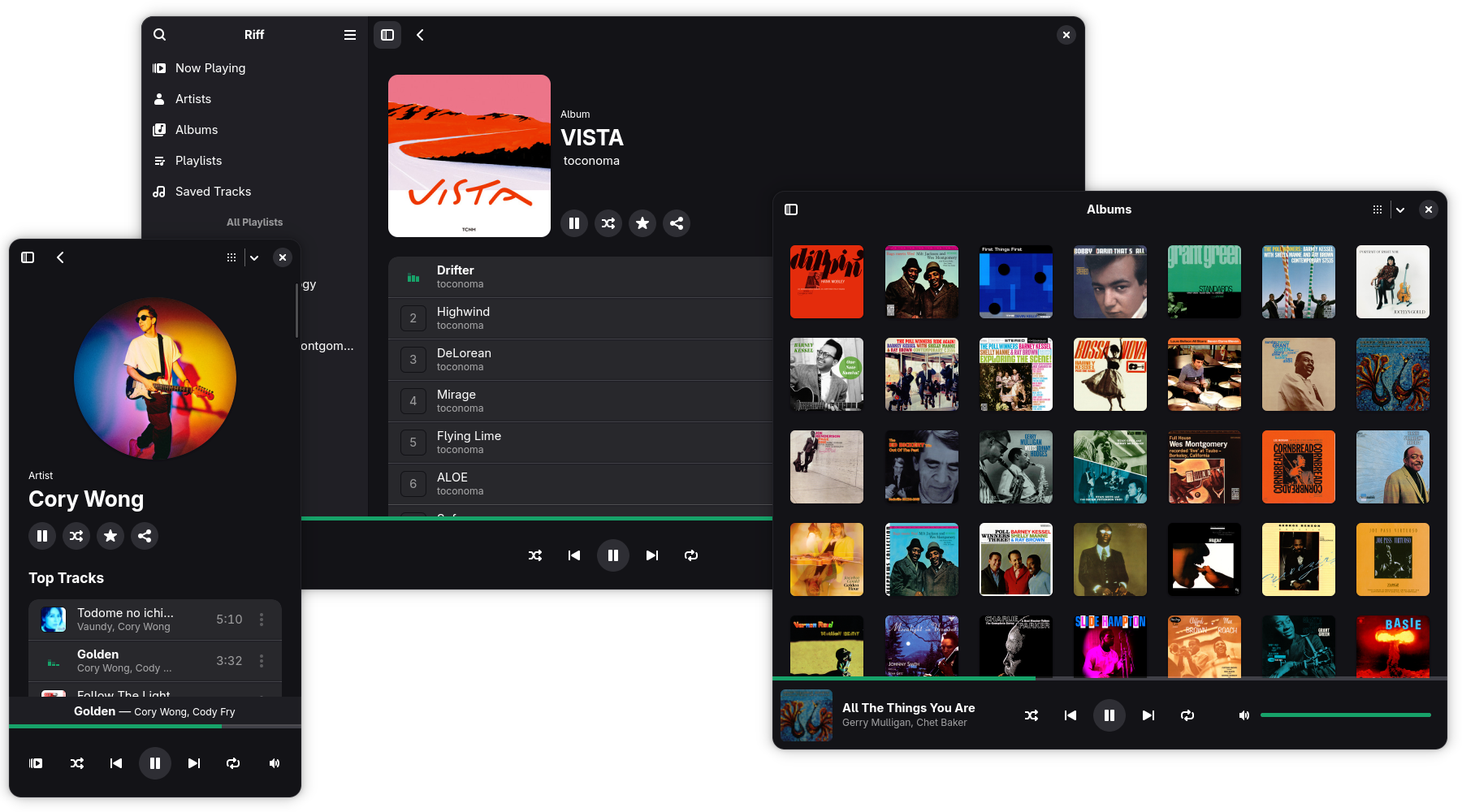Image resolution: width=1462 pixels, height=812 pixels.
Task: Toggle sidebar in the VISTA album window
Action: [387, 35]
